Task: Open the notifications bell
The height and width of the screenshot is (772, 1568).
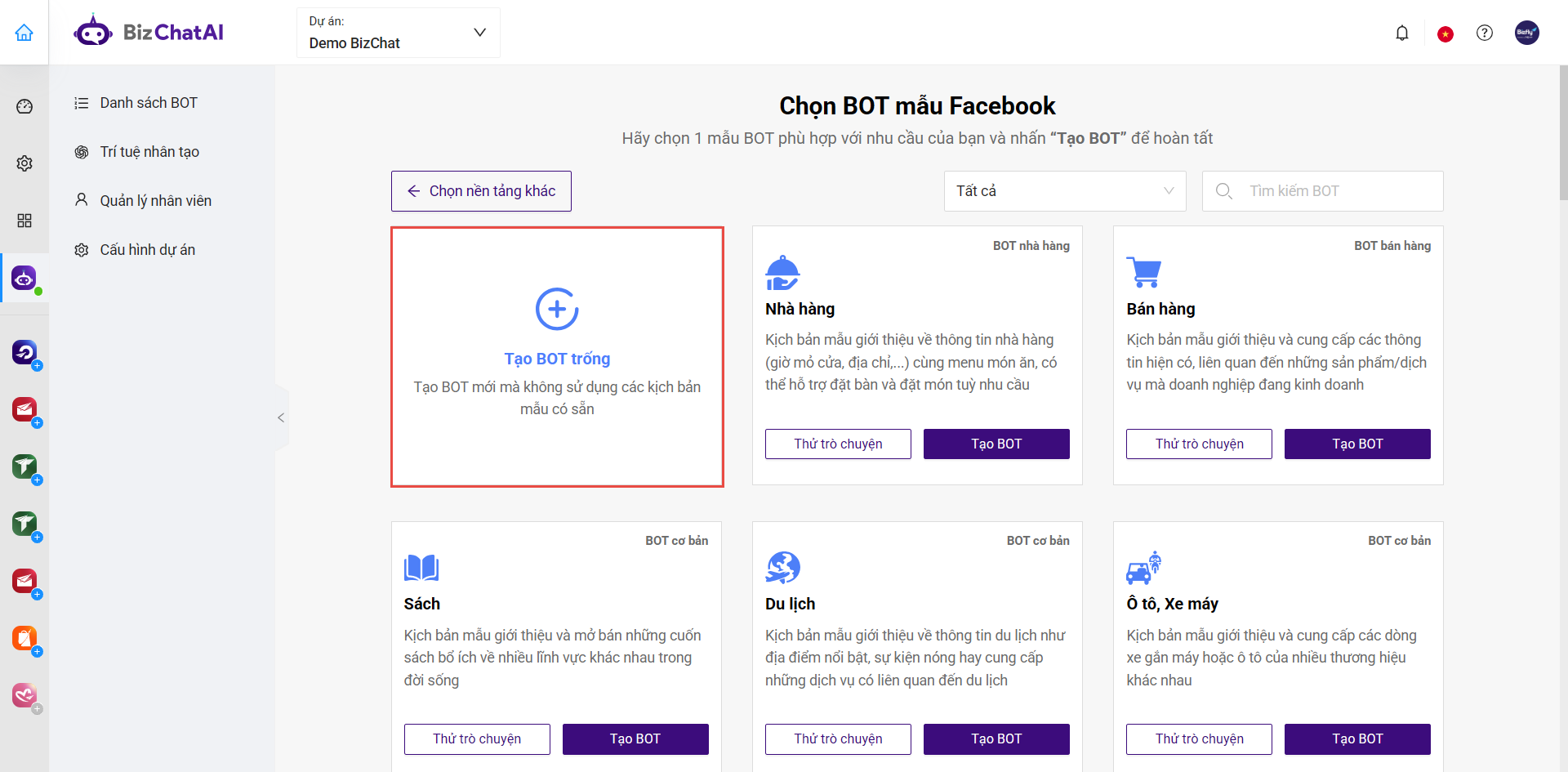Action: [x=1402, y=33]
